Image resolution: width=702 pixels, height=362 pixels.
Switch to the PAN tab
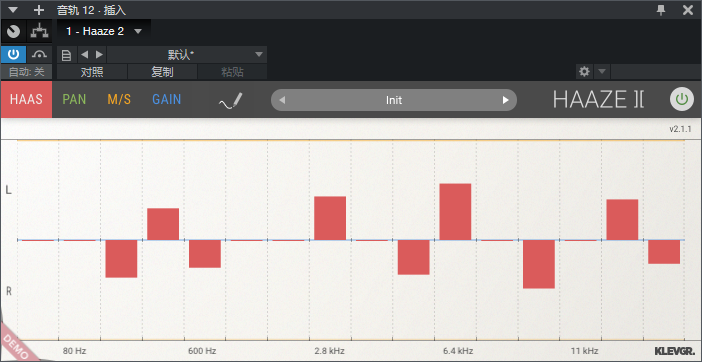click(x=74, y=99)
